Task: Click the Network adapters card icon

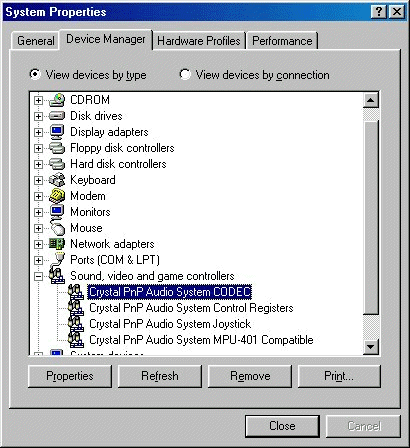Action: (57, 244)
